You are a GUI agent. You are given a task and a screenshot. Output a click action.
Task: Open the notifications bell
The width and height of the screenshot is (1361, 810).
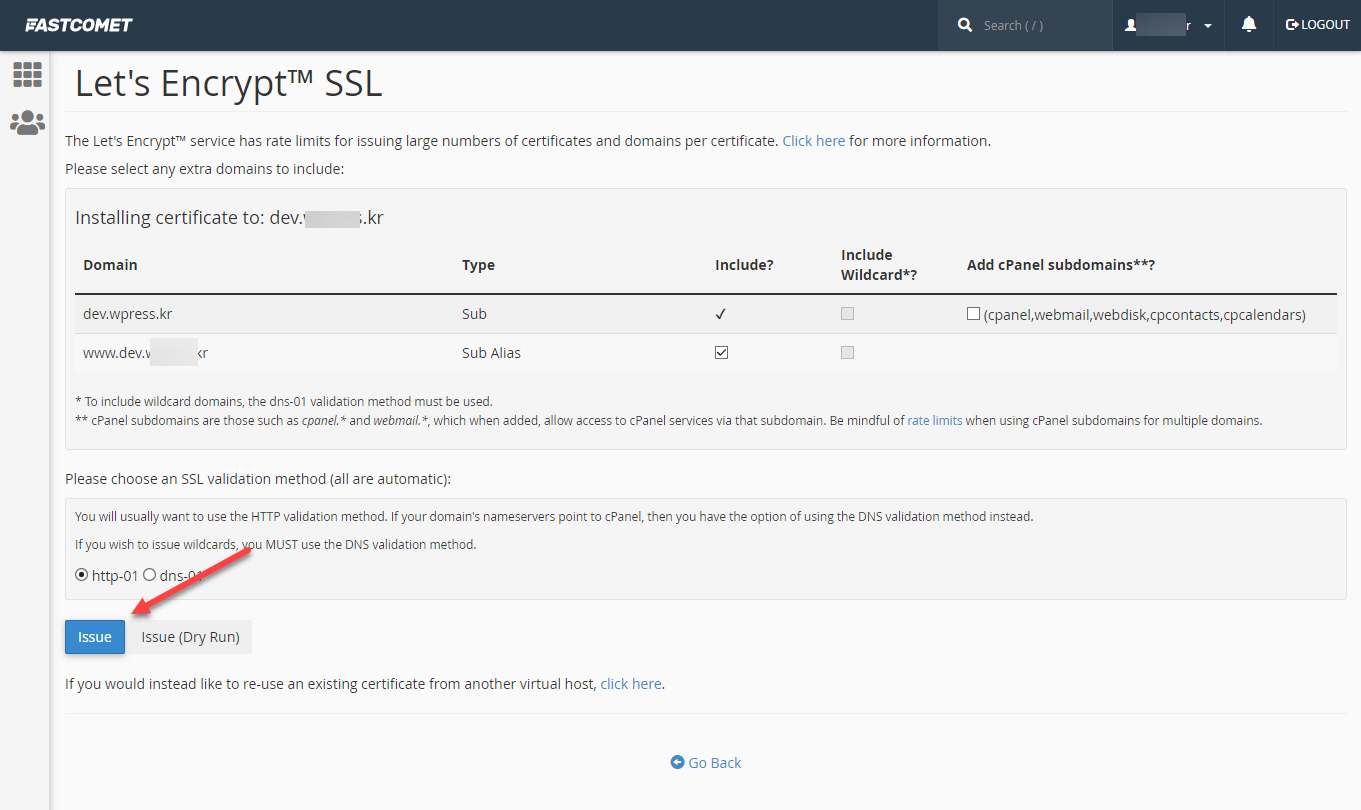(1249, 25)
